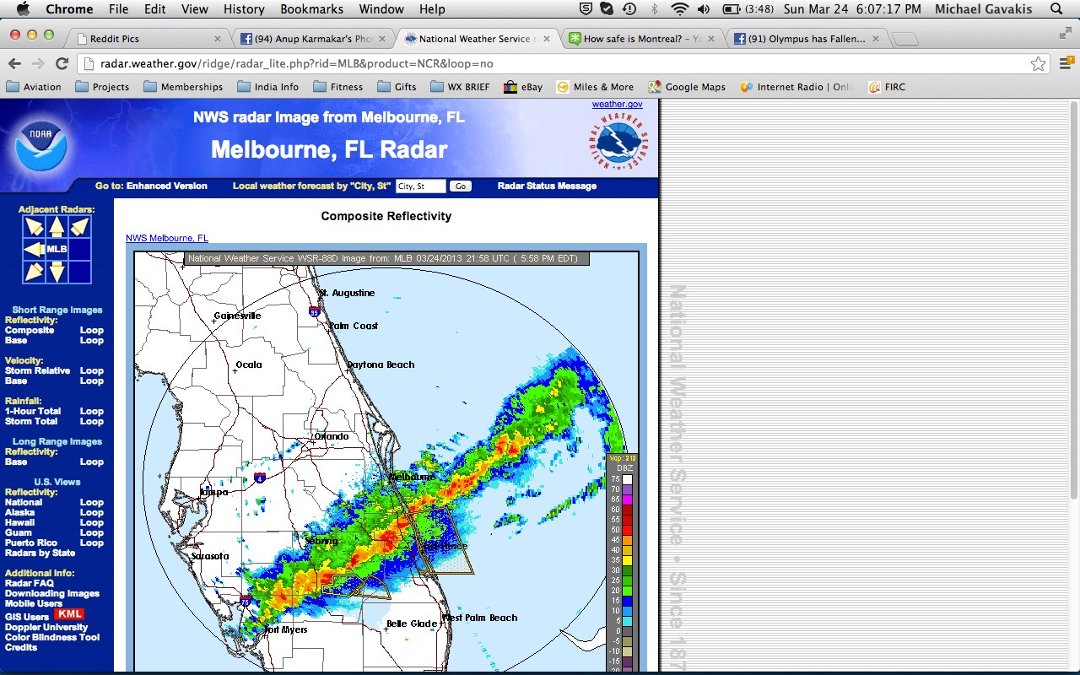
Task: Go back with the browser back arrow
Action: 14,63
